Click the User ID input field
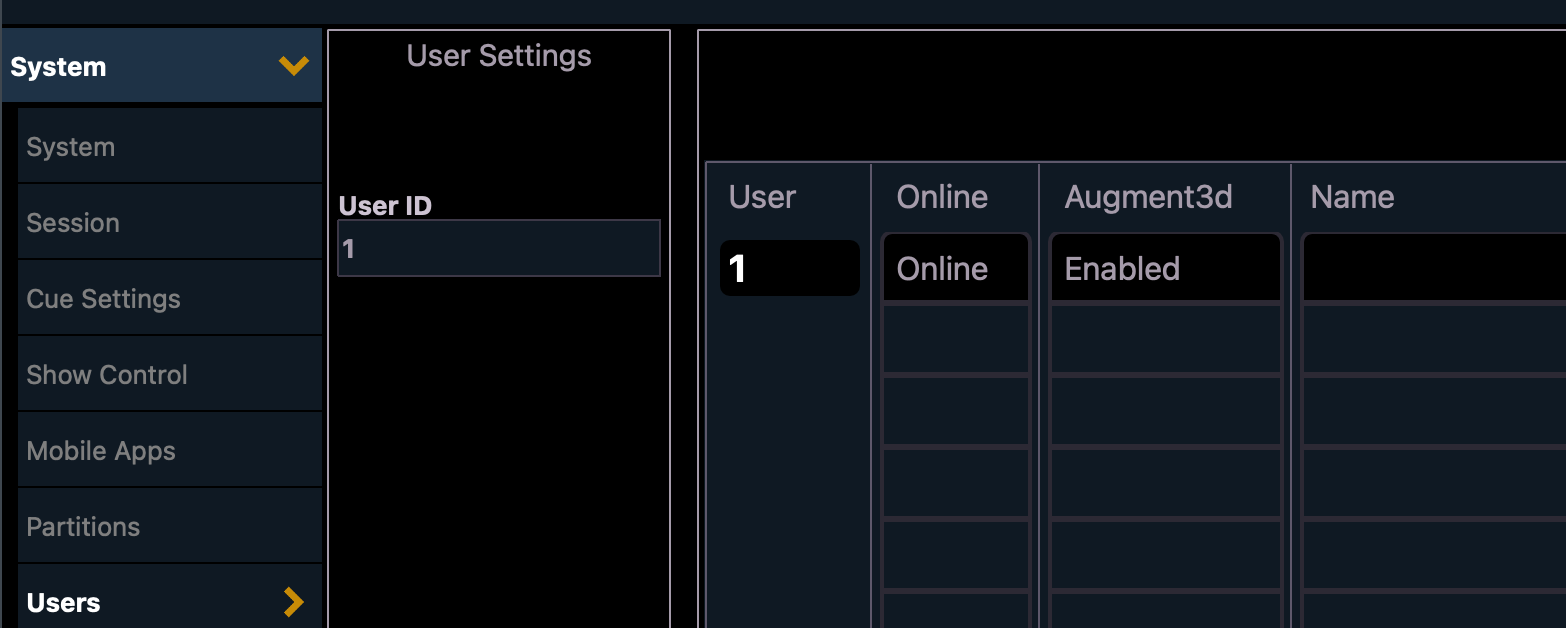Screen dimensions: 1566x628 pos(497,248)
